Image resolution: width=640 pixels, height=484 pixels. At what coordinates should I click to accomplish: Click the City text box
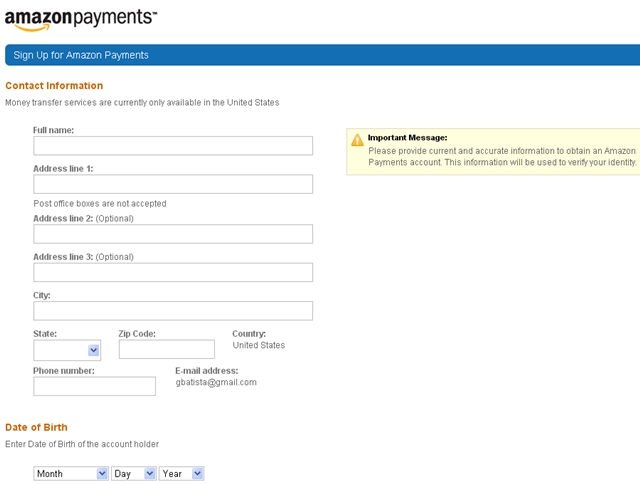click(173, 311)
